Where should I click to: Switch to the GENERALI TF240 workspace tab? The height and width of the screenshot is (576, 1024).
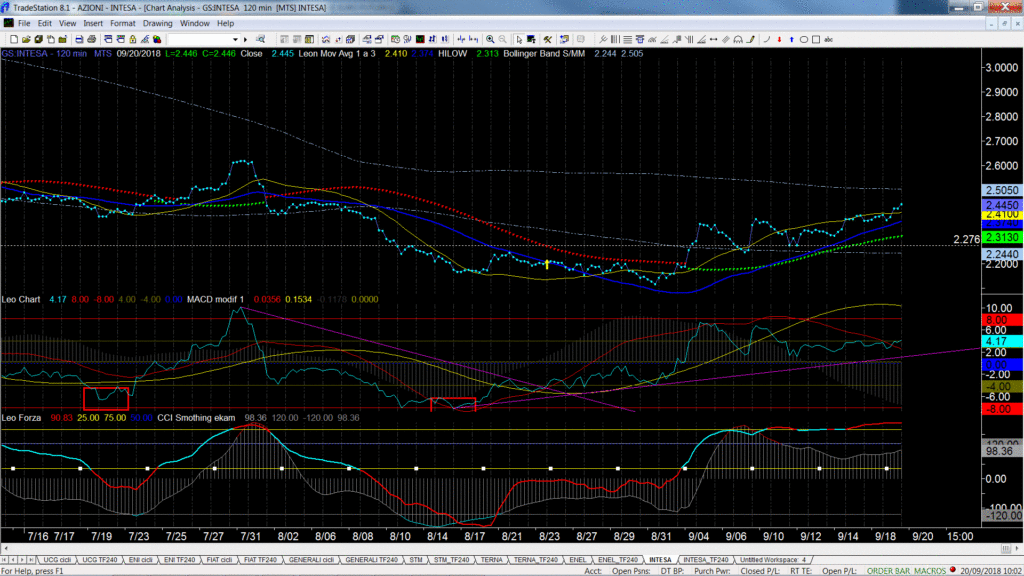point(371,560)
